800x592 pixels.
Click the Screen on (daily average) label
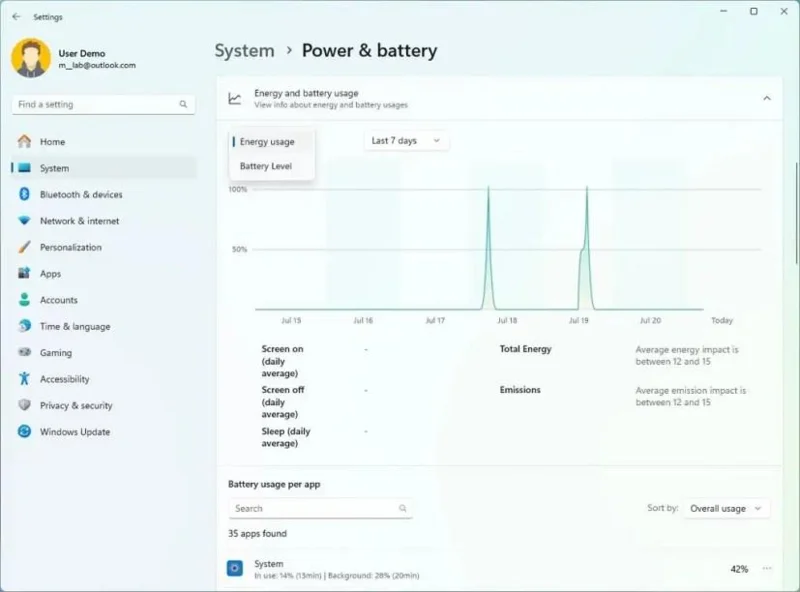click(282, 361)
